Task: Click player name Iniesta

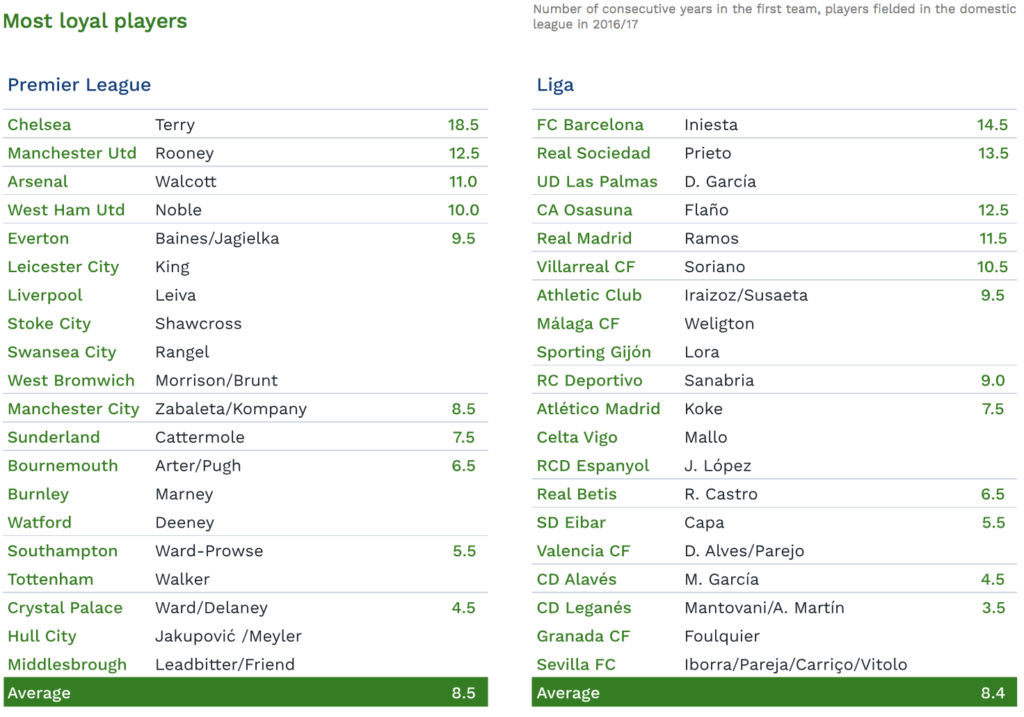Action: click(711, 125)
